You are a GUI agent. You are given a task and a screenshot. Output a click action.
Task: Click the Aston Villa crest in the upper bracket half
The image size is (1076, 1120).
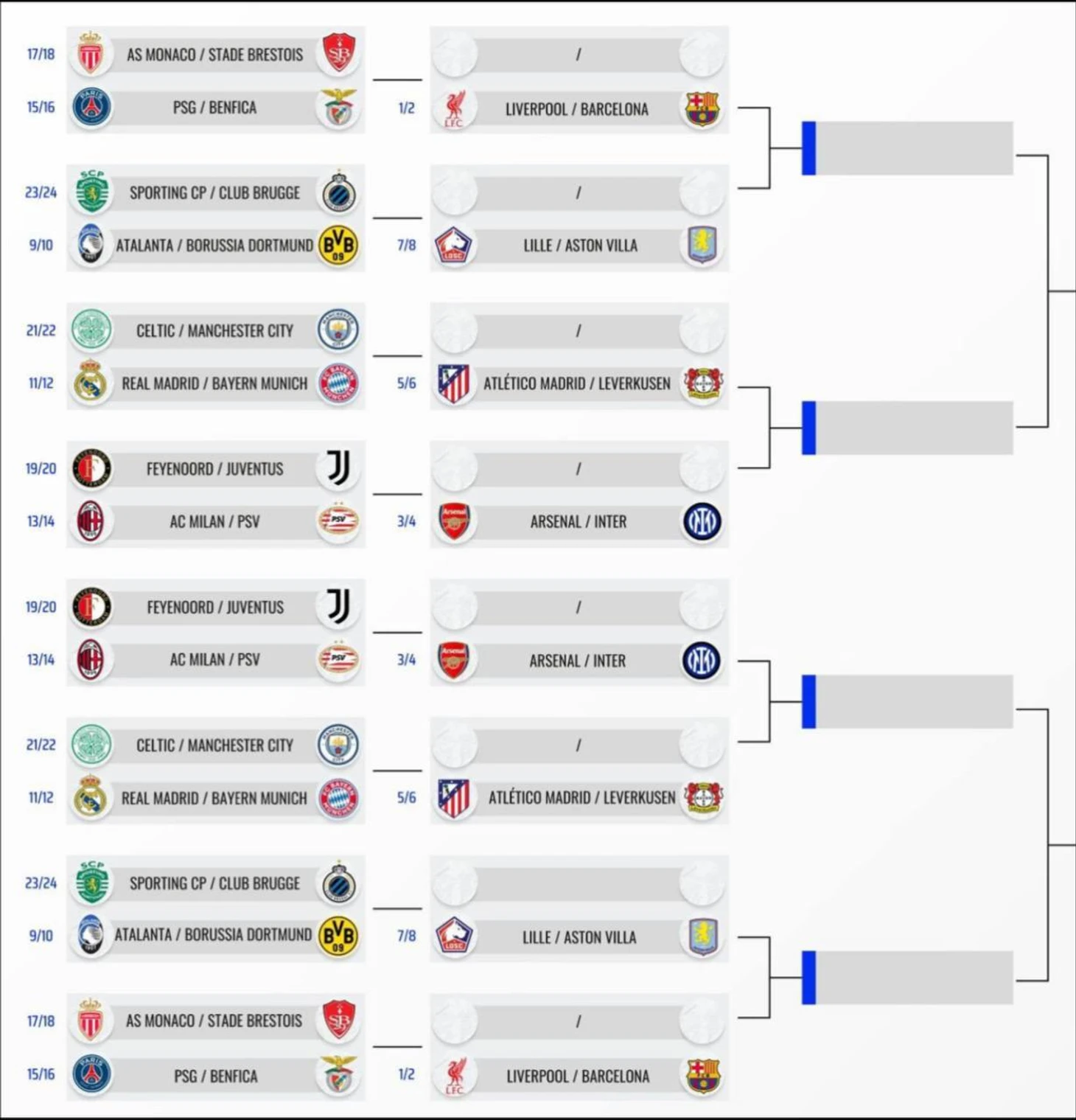[702, 245]
